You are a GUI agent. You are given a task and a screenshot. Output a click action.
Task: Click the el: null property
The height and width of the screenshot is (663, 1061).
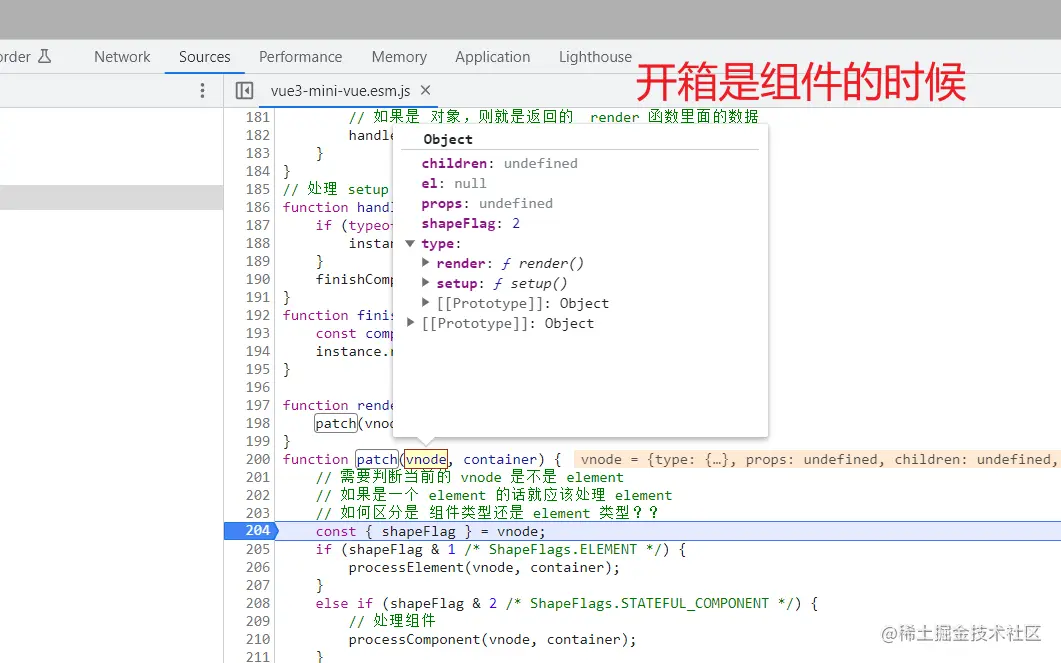click(453, 183)
